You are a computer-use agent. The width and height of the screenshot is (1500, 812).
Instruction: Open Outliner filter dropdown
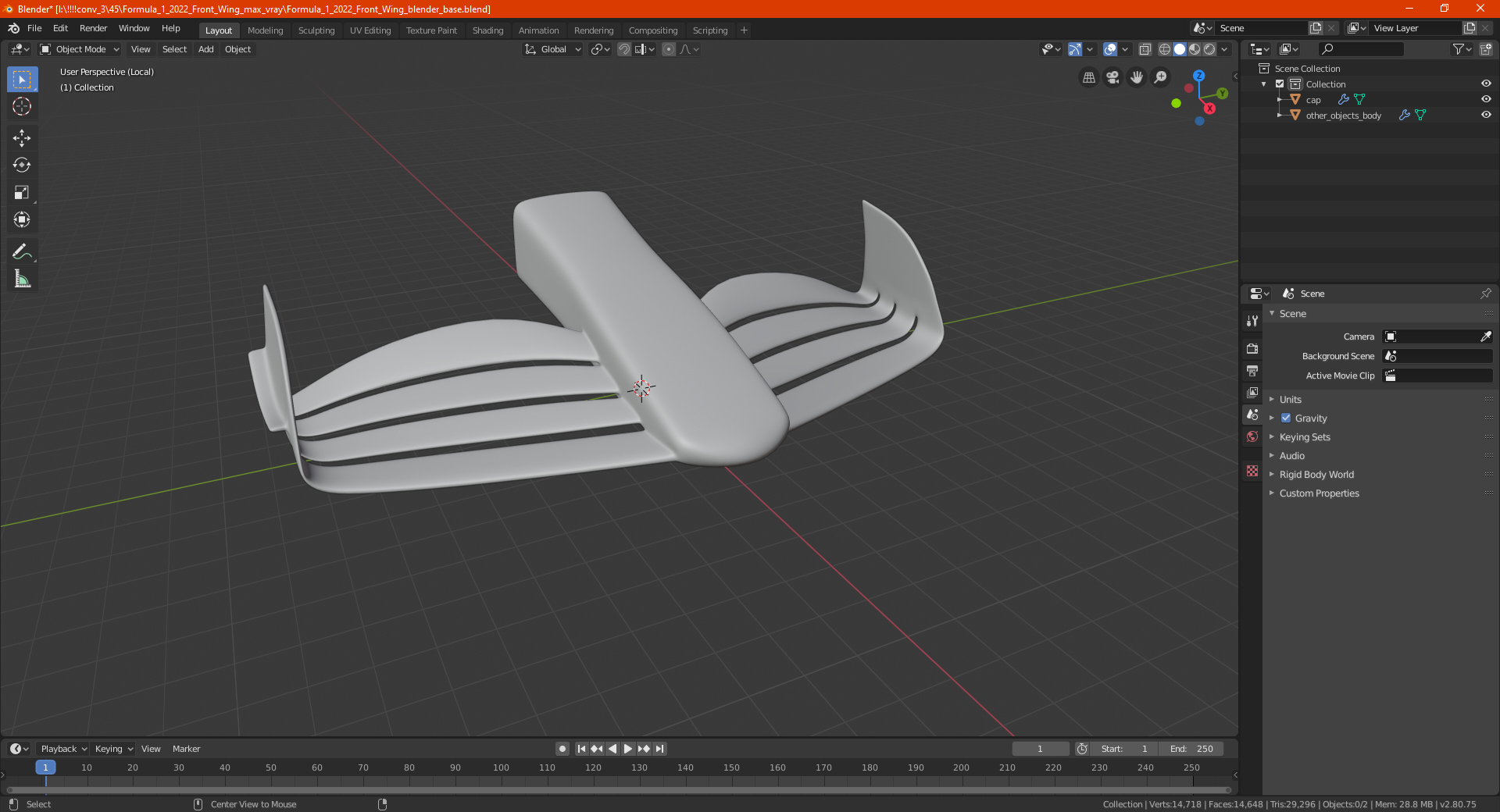[x=1462, y=49]
